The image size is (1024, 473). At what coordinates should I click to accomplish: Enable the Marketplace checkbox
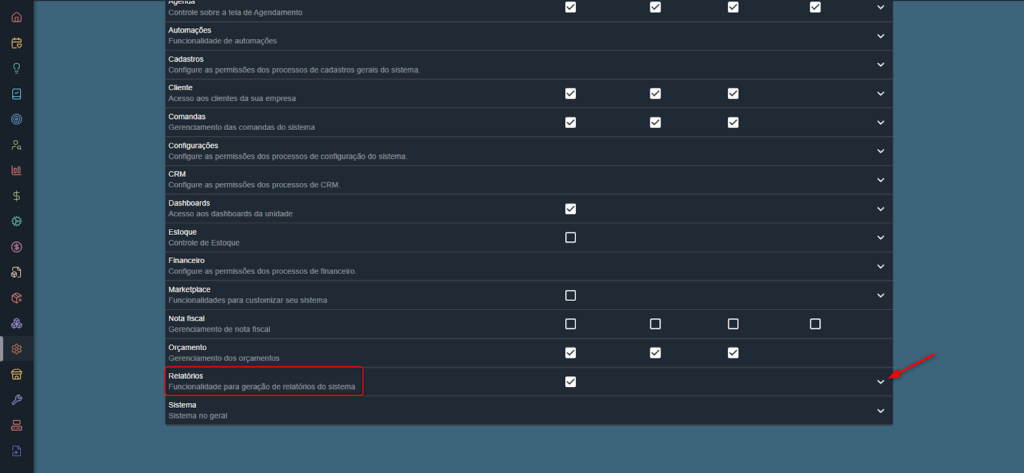pos(570,295)
